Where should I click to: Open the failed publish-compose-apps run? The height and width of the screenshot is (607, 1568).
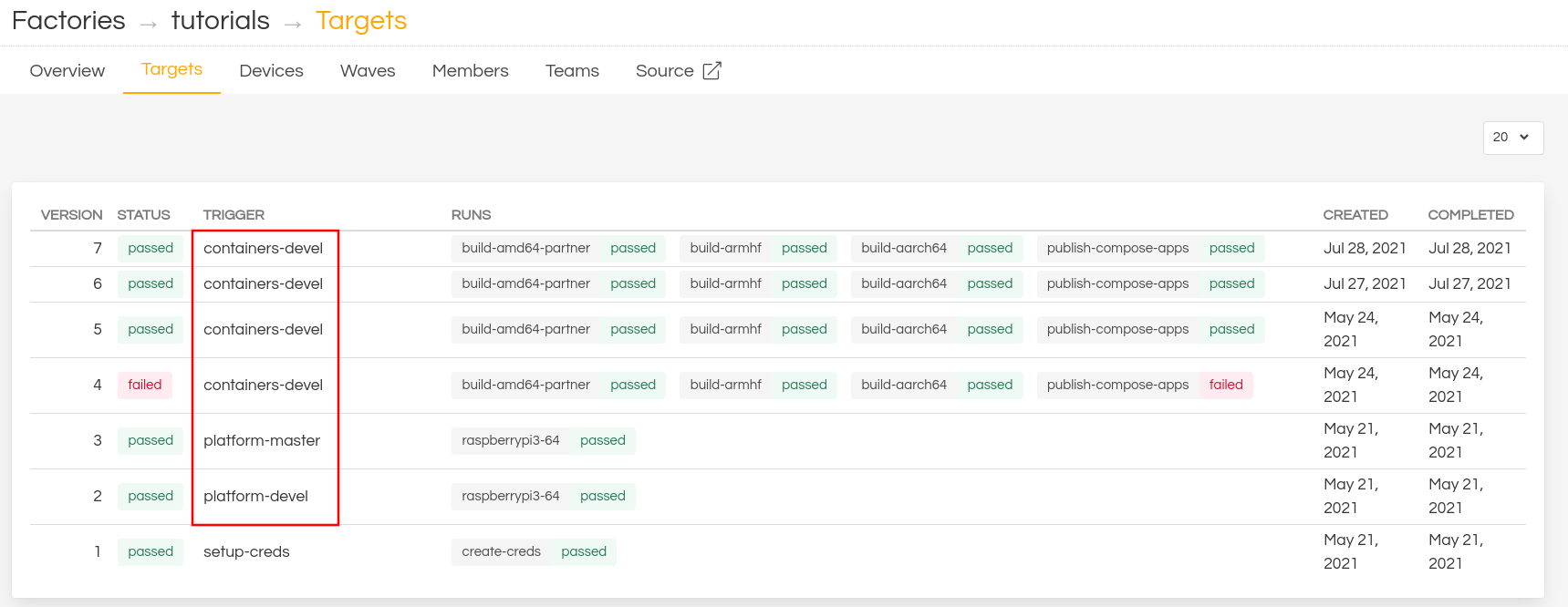[1145, 385]
